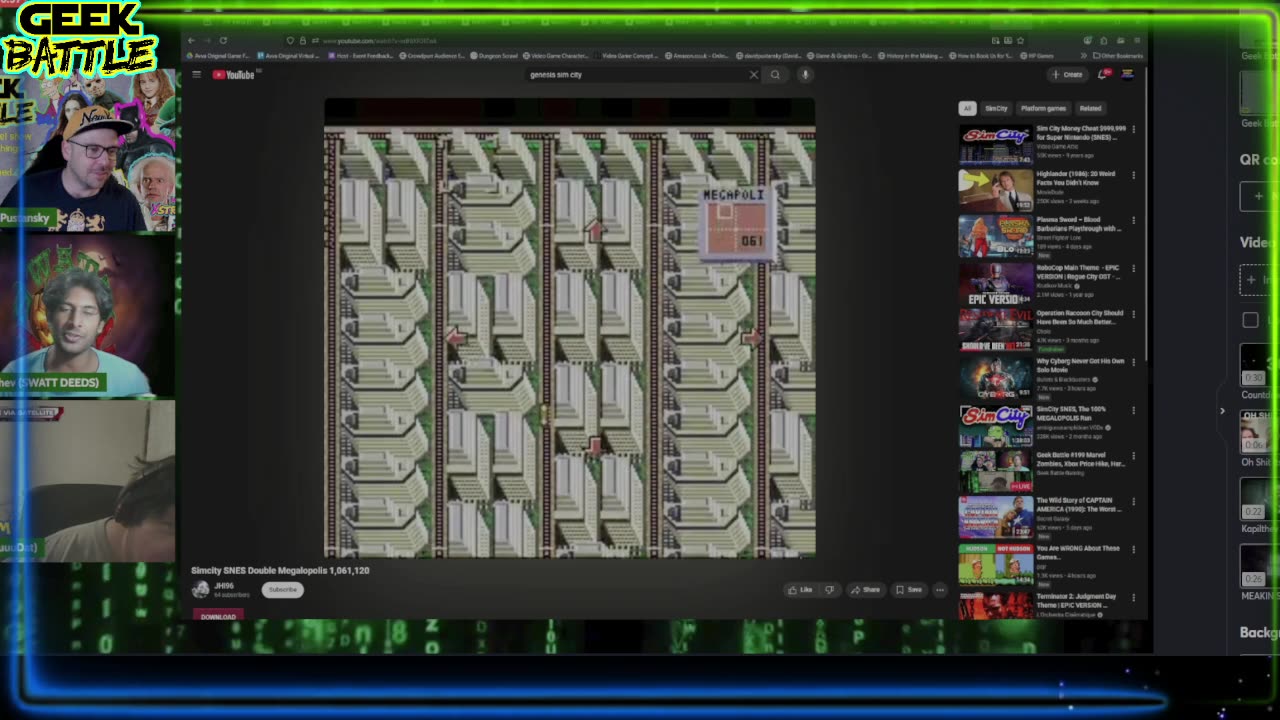Open the 'Plasma Sword' playthrough thumbnail
Image resolution: width=1280 pixels, height=720 pixels.
[x=996, y=238]
